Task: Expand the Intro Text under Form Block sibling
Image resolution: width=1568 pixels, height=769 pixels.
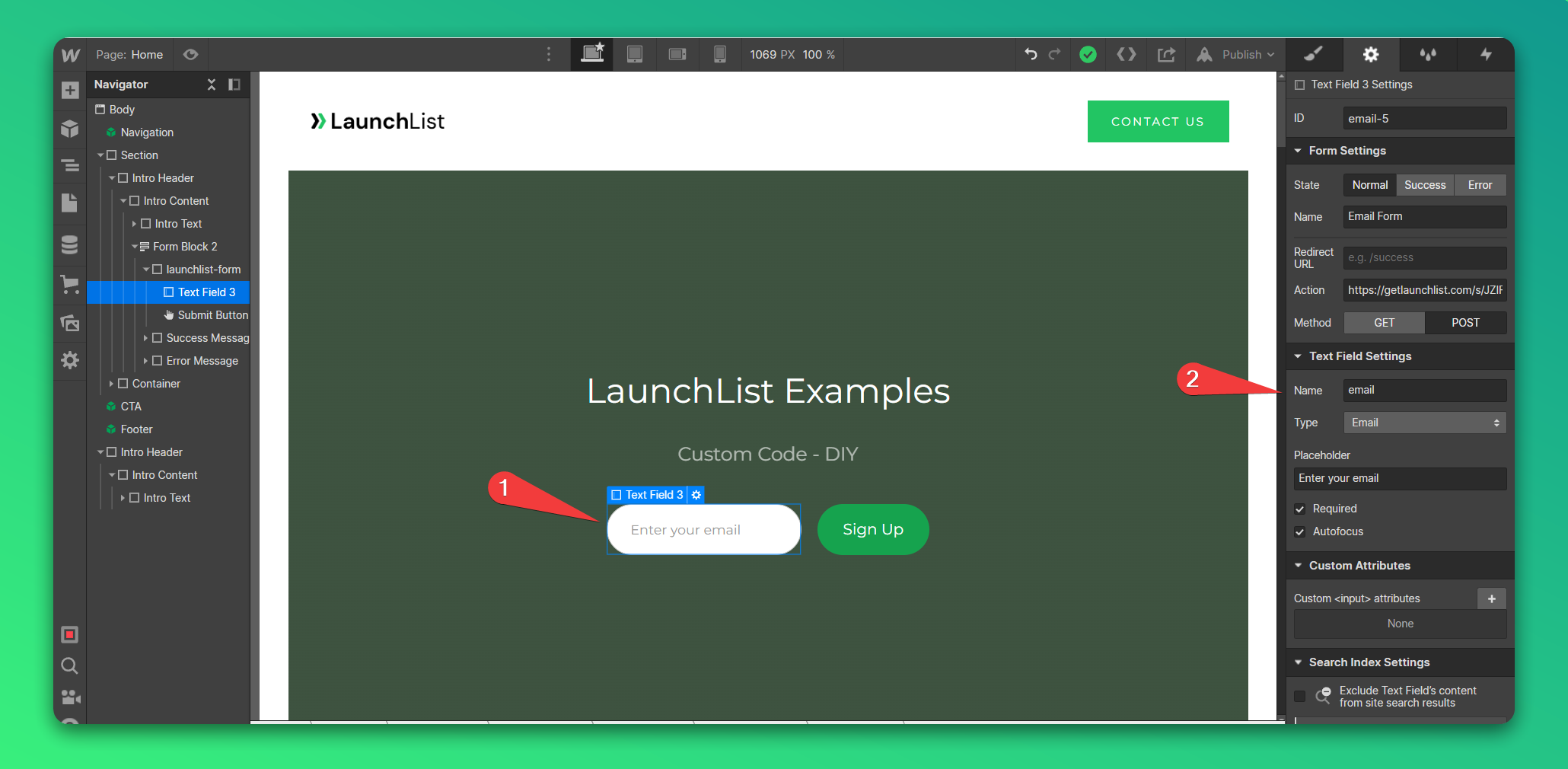Action: pyautogui.click(x=134, y=224)
